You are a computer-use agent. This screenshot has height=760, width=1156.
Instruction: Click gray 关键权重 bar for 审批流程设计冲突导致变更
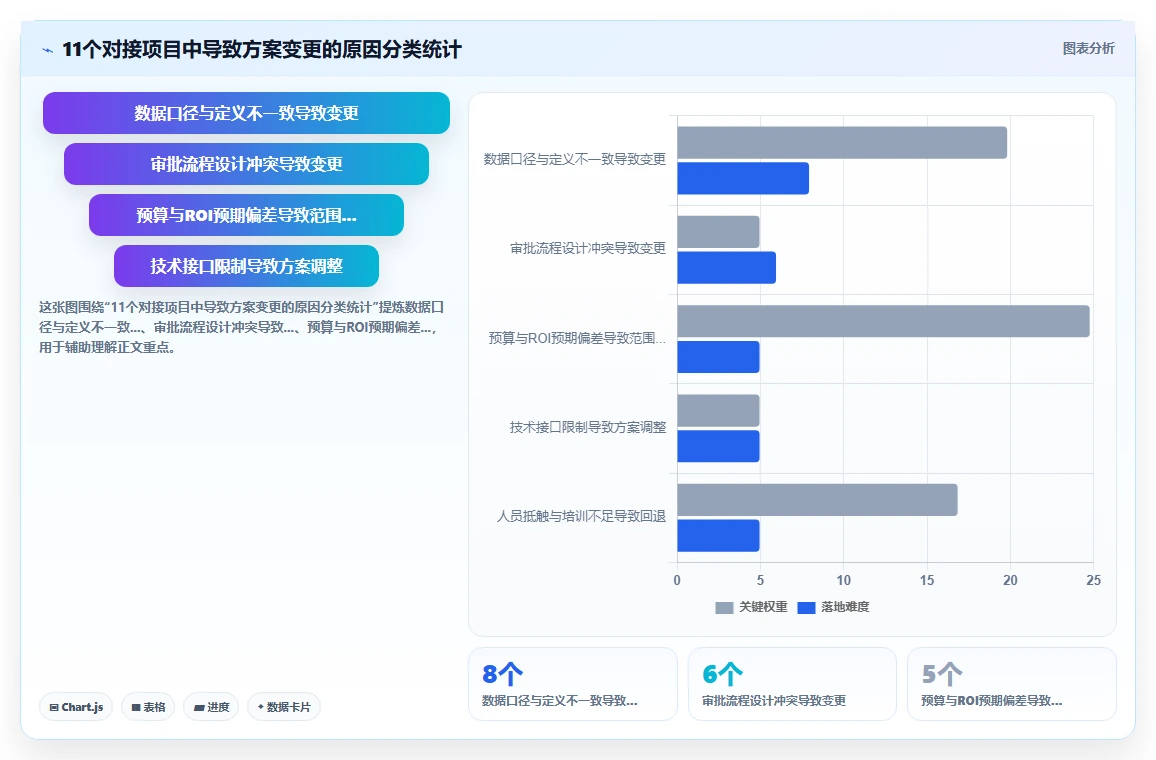[x=718, y=231]
